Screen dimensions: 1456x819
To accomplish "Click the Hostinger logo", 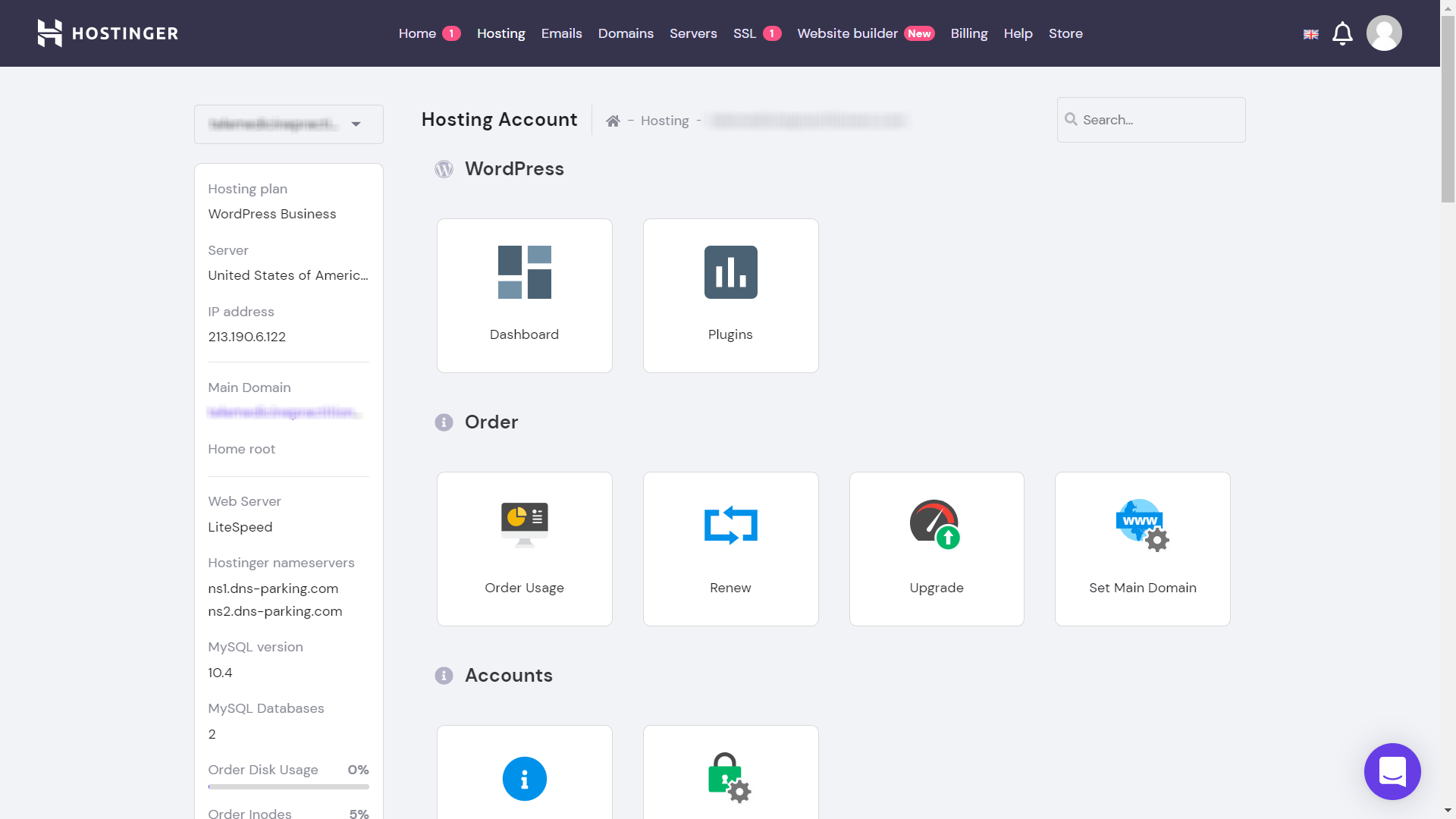I will point(108,33).
